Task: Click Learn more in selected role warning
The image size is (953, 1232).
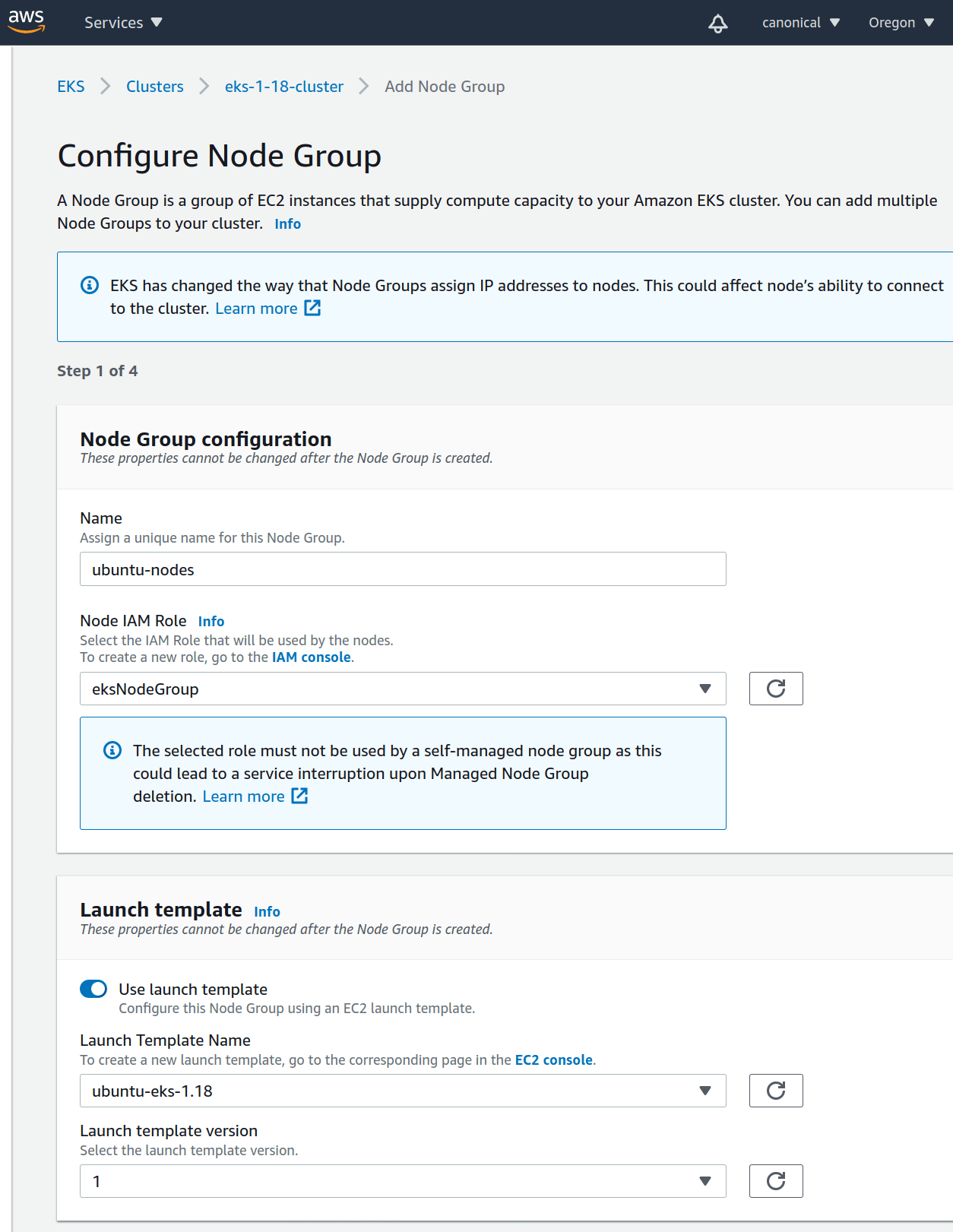Action: [243, 797]
